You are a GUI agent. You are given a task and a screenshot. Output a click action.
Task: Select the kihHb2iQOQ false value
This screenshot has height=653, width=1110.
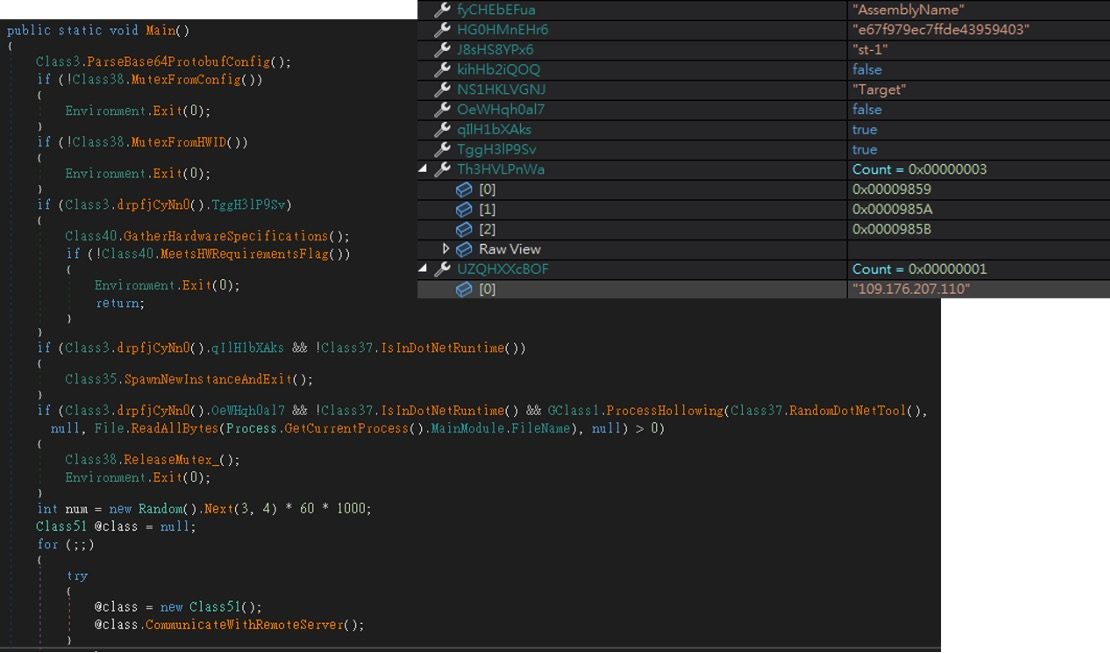[866, 70]
